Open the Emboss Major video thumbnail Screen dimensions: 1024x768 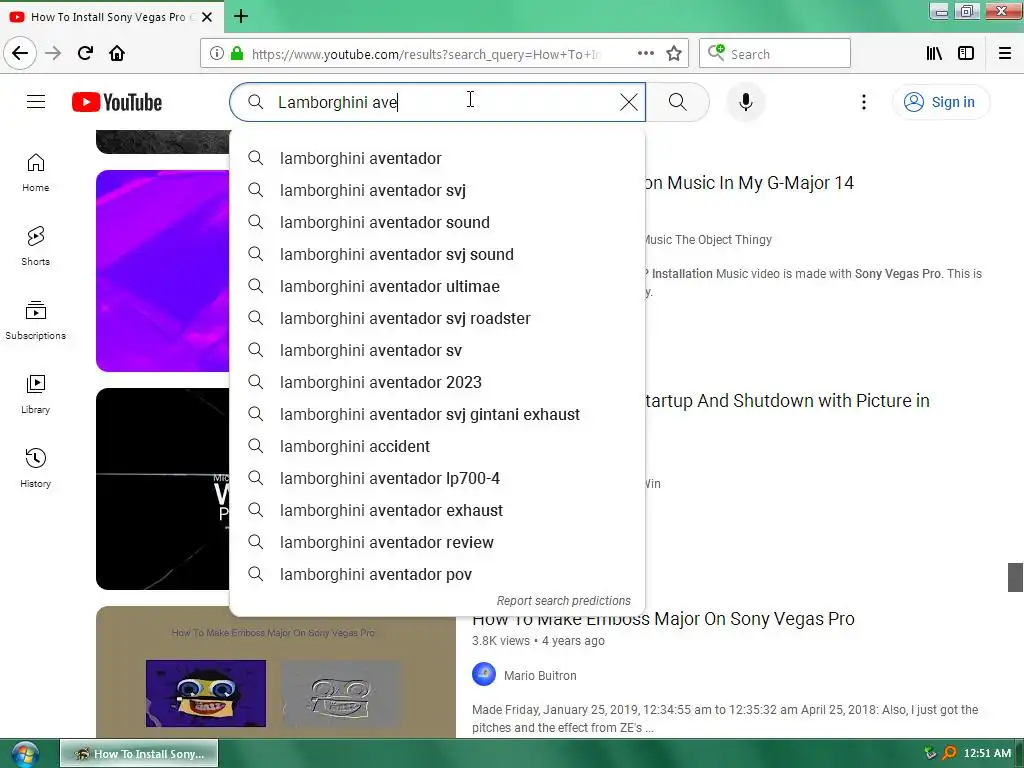276,673
